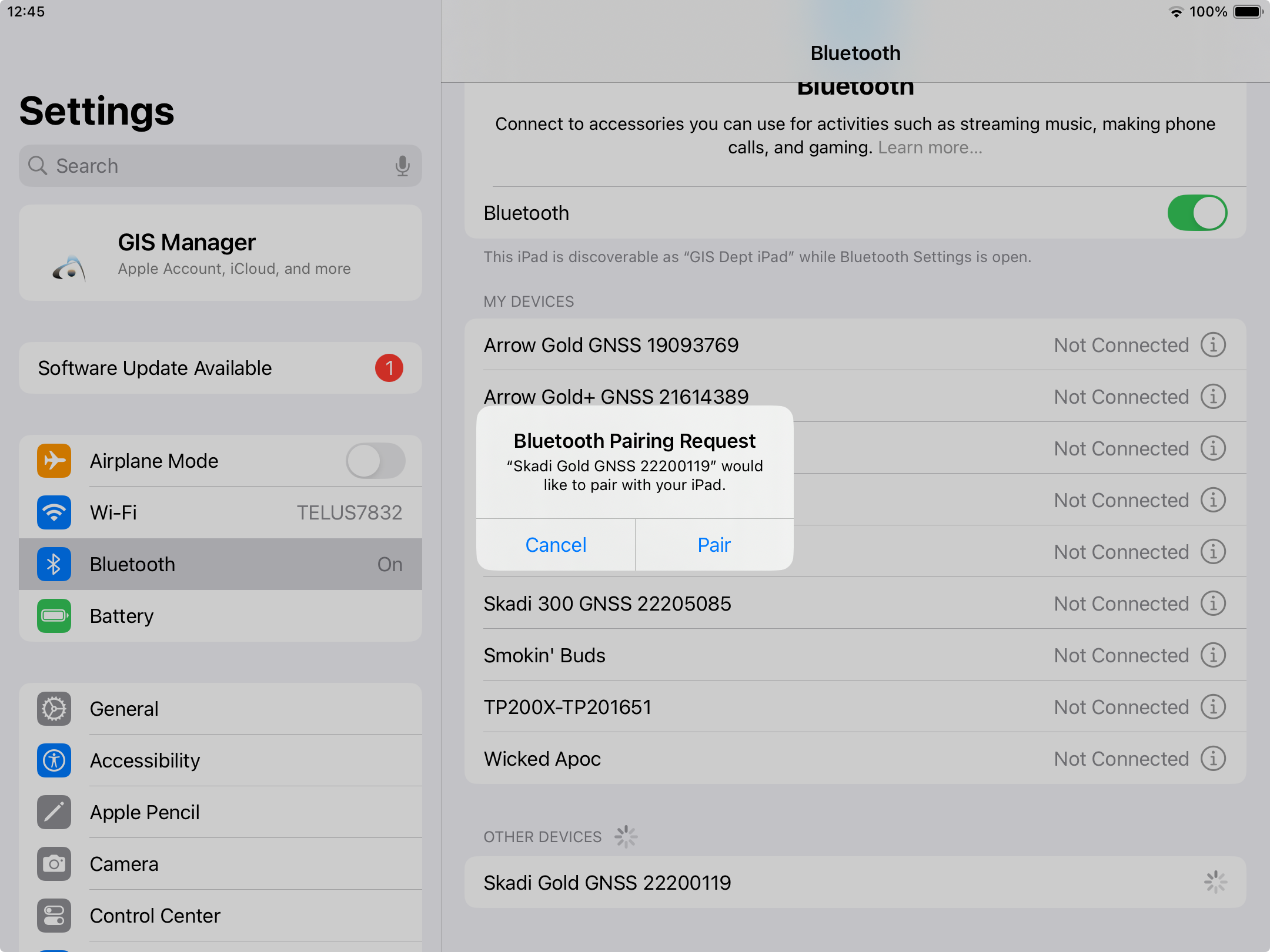1270x952 pixels.
Task: Open info for TP200X-TP201651 device
Action: (1213, 707)
